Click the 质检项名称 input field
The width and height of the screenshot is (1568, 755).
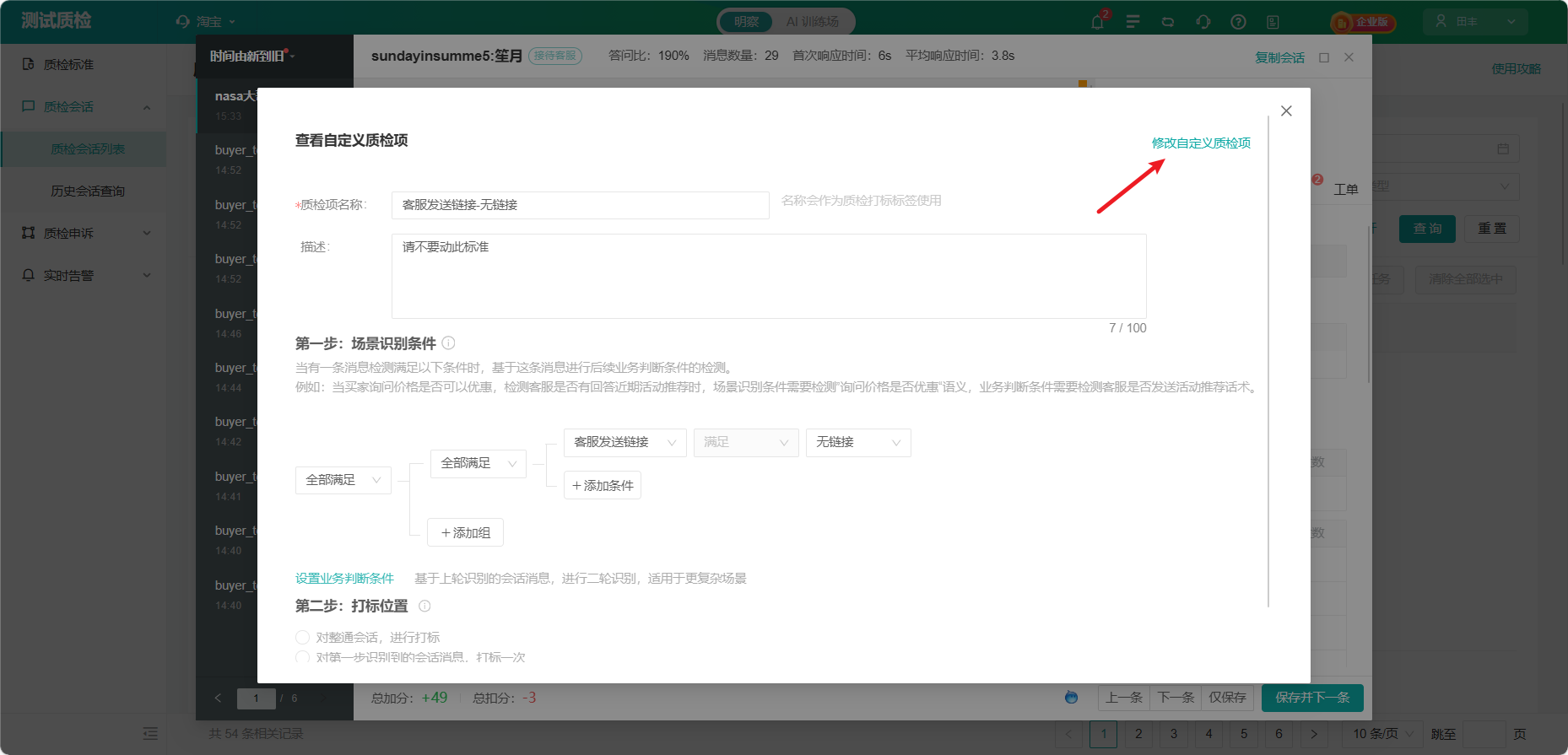pyautogui.click(x=580, y=205)
